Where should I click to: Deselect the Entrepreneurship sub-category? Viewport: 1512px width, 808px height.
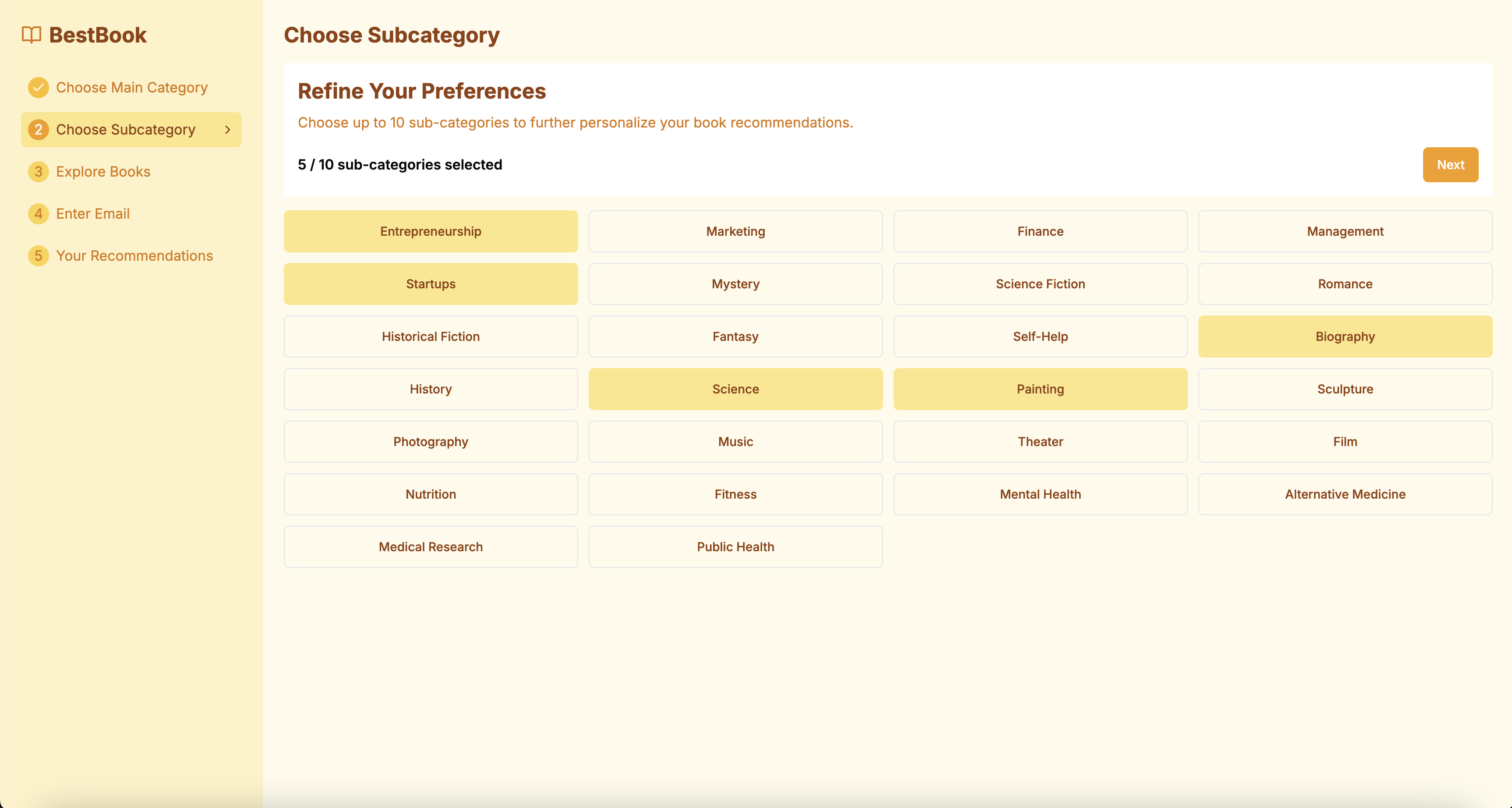(430, 231)
